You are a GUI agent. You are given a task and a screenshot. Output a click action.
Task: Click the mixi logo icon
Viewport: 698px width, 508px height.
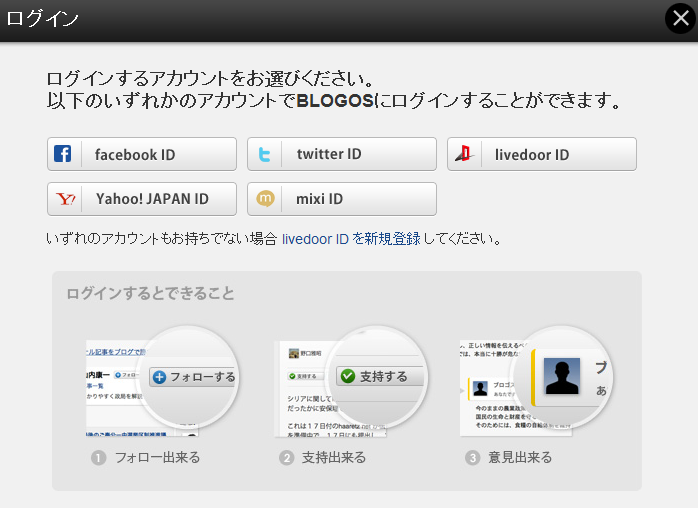coord(265,199)
